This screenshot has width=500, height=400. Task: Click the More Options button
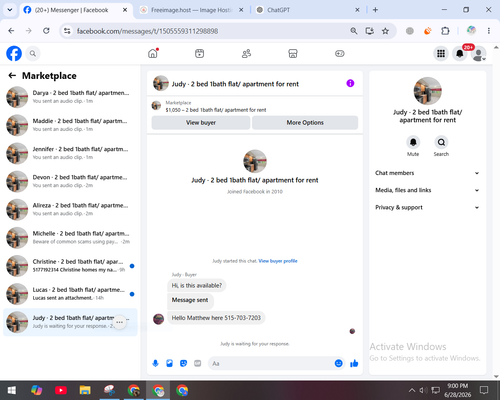[305, 122]
